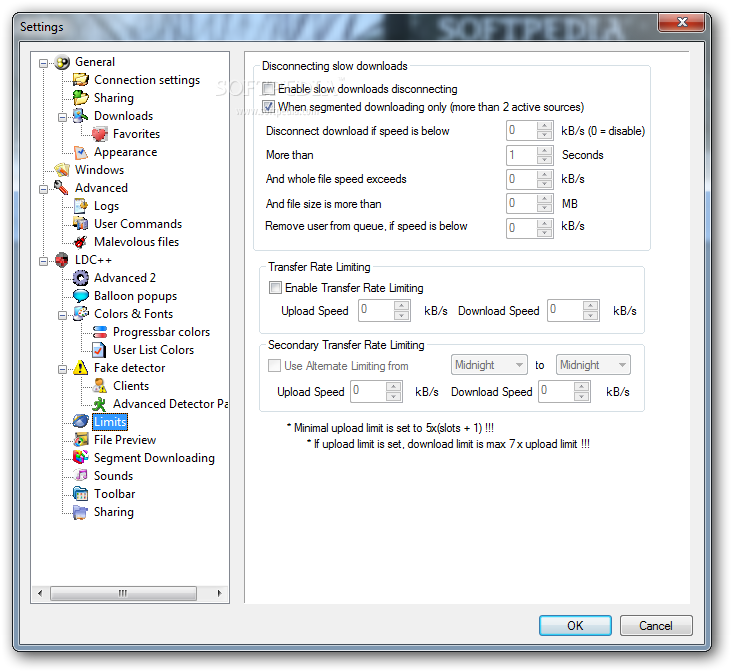Toggle Use Alternate Limiting from checkbox
The image size is (732, 672).
274,366
